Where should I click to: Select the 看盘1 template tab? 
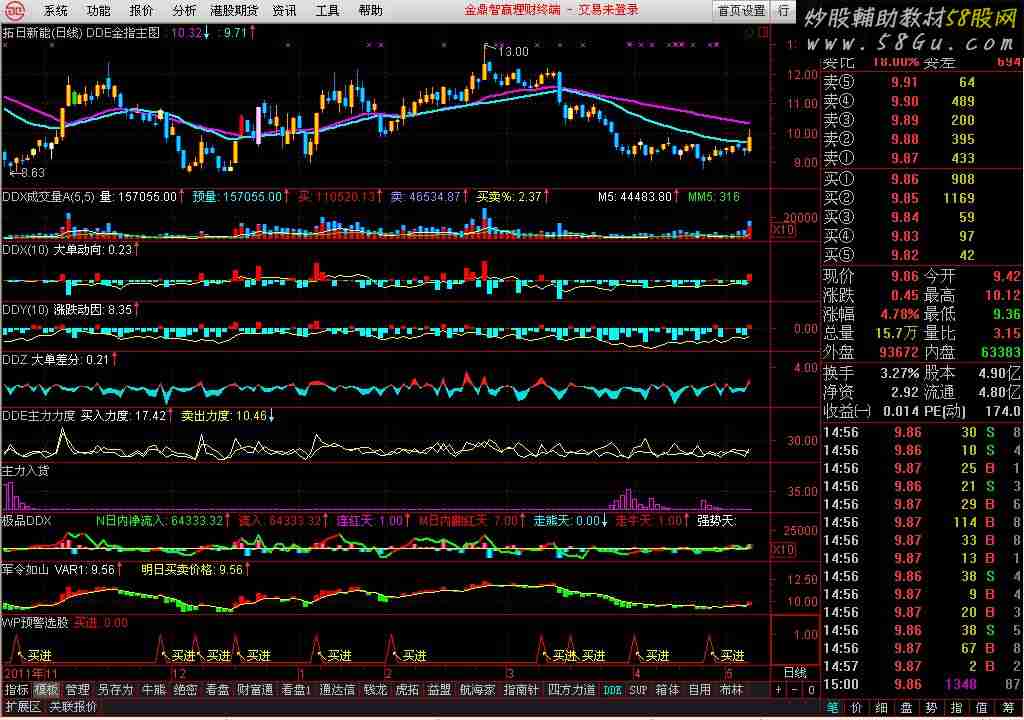tap(296, 690)
